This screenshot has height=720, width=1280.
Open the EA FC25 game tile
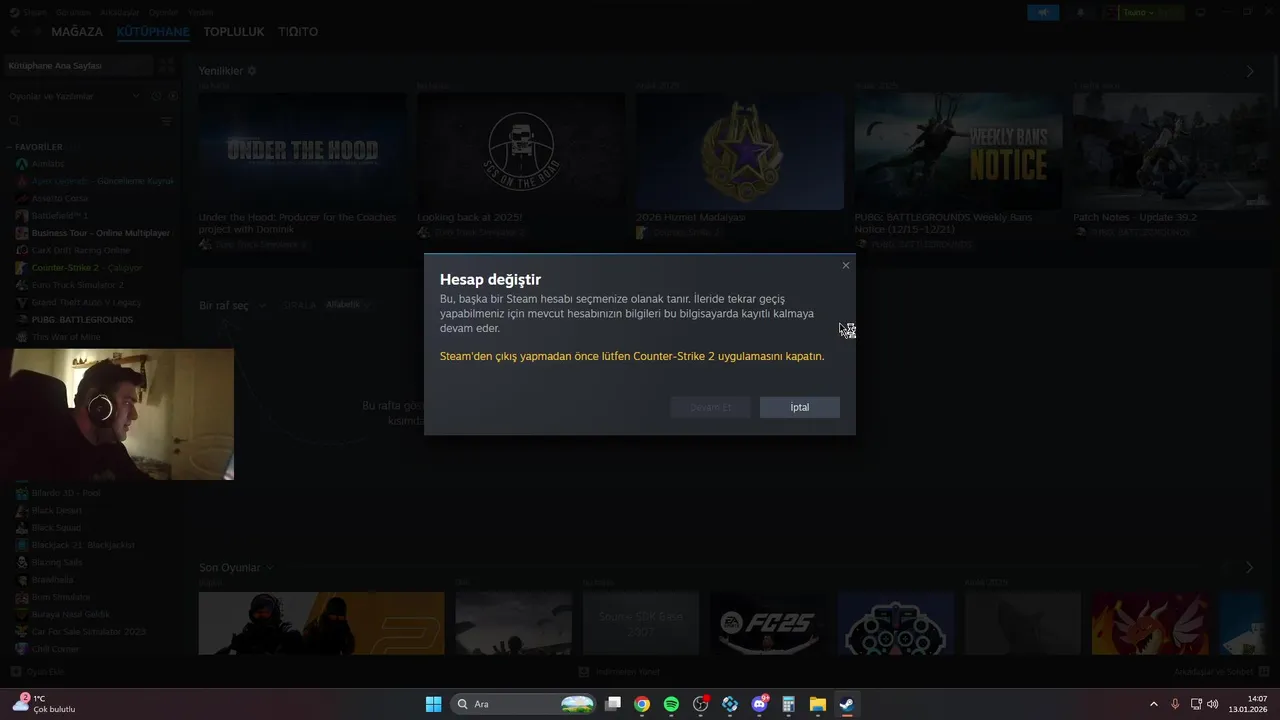coord(769,623)
